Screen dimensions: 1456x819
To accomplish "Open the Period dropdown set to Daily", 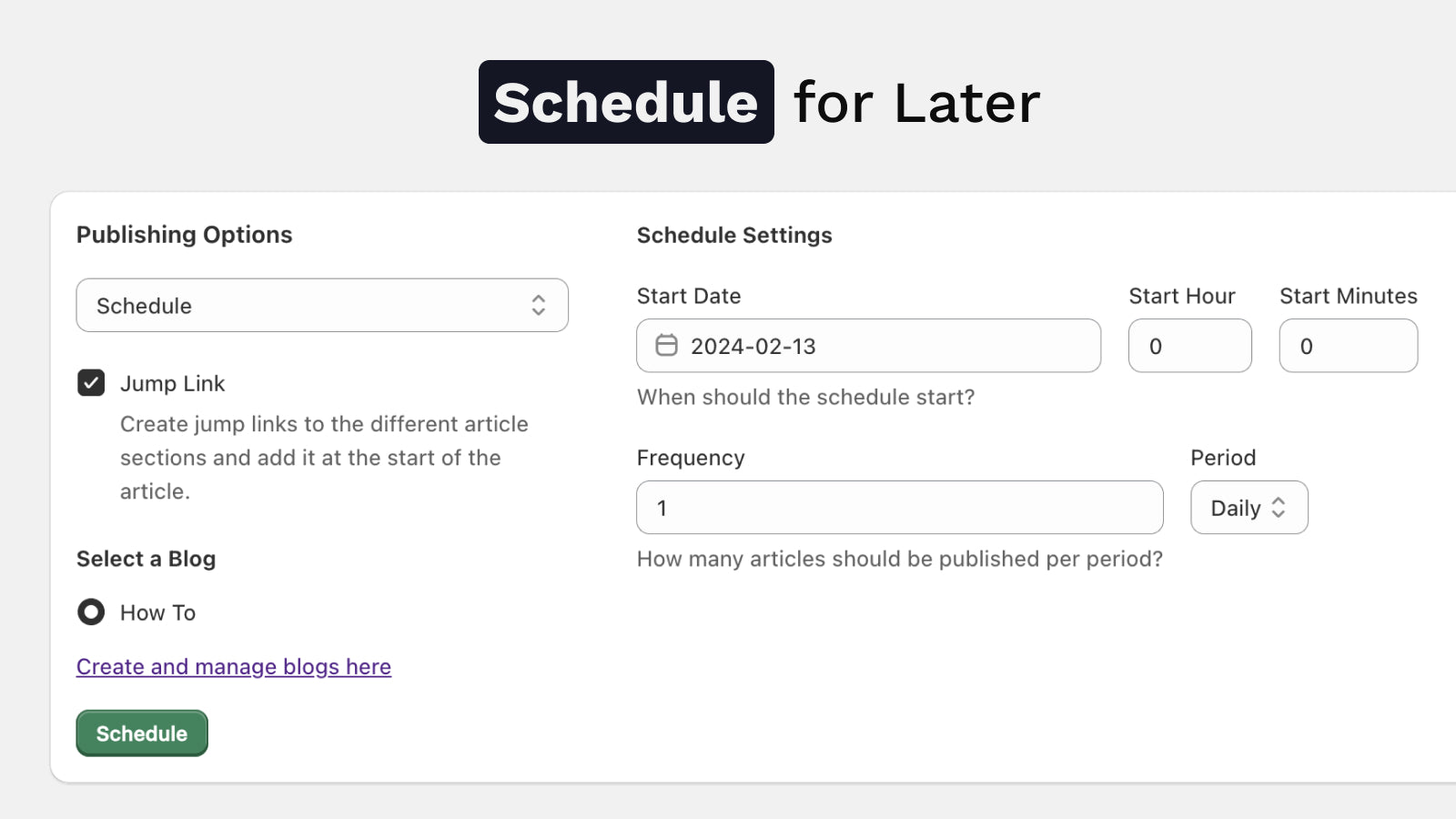I will pyautogui.click(x=1249, y=507).
